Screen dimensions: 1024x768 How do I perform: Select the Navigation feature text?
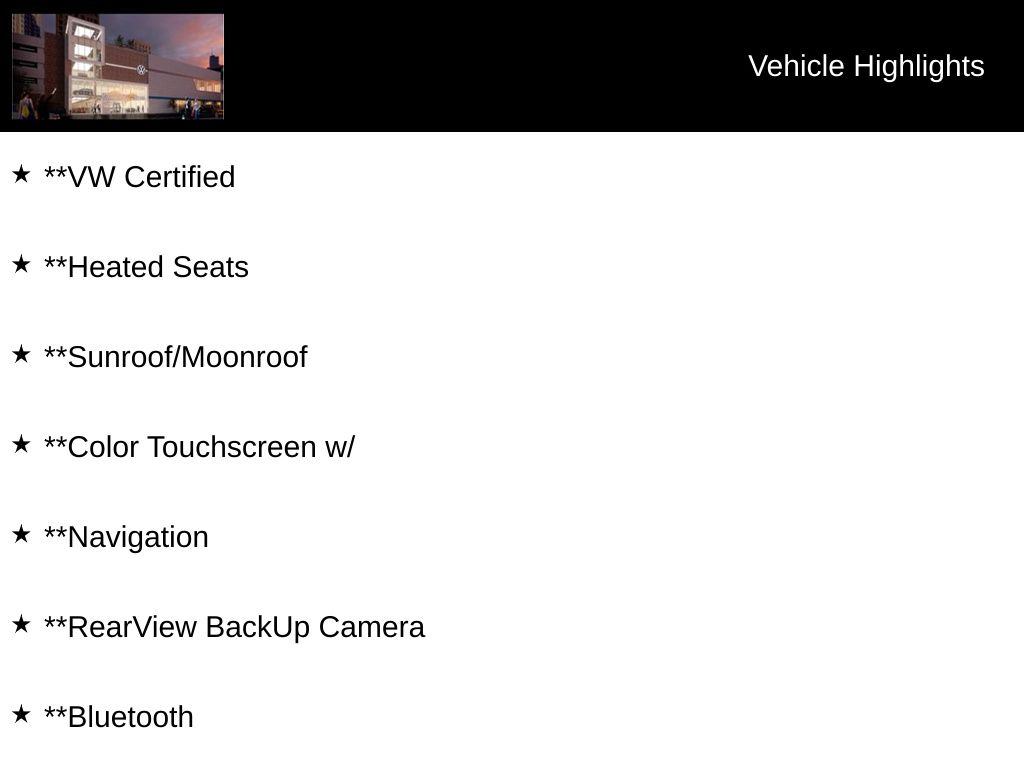pyautogui.click(x=126, y=537)
